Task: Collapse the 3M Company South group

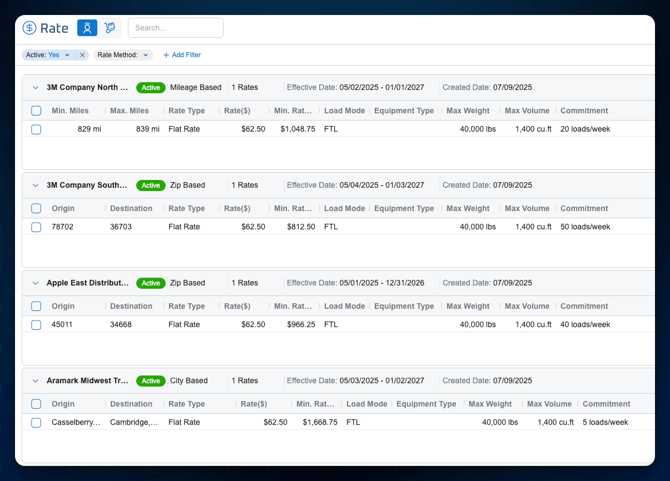Action: tap(36, 185)
